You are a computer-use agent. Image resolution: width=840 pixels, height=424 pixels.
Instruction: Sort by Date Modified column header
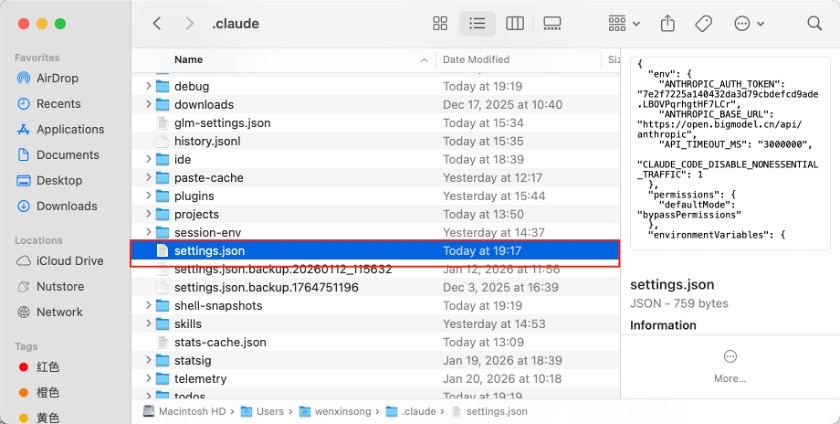476,60
